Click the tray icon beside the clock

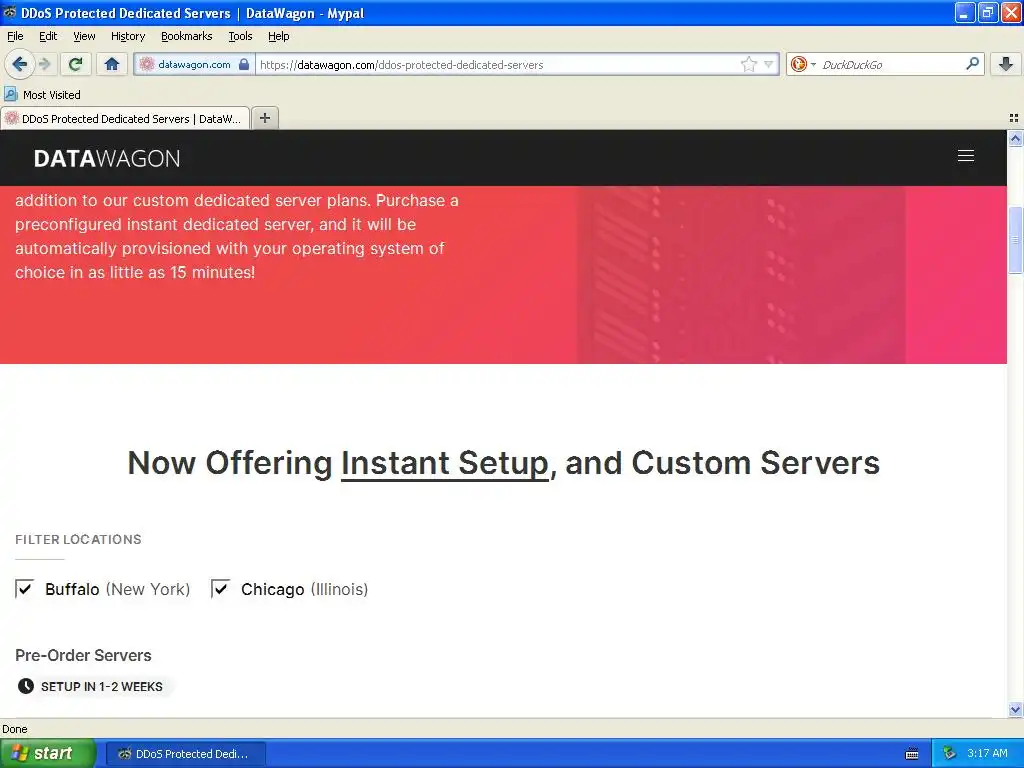tap(949, 753)
